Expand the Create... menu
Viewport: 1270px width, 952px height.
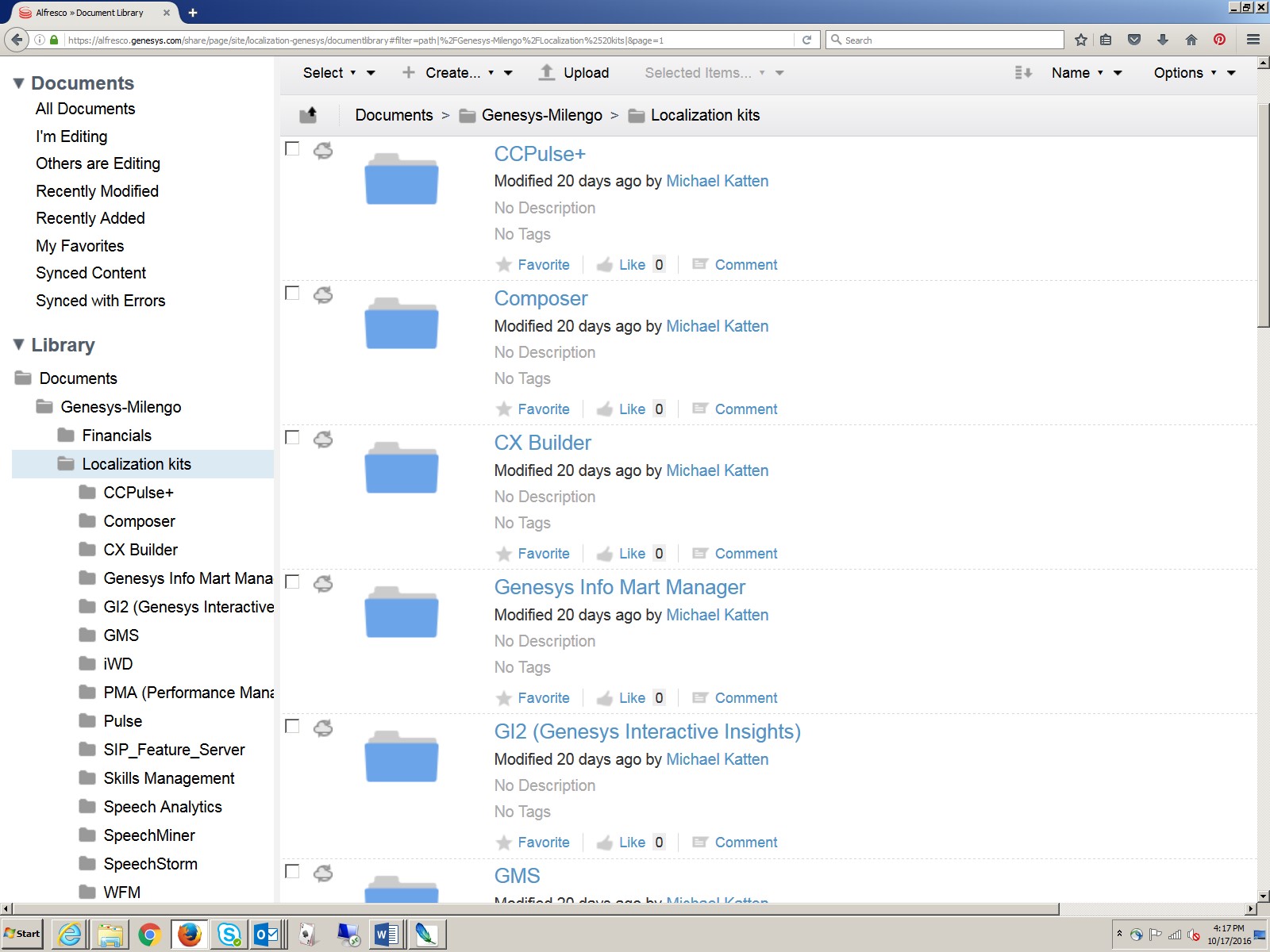point(456,73)
